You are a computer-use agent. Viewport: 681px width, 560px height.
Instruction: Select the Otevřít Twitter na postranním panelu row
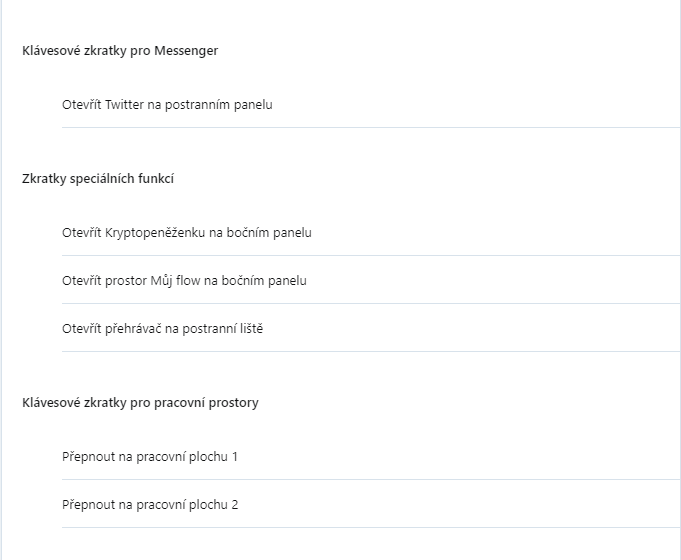pos(371,104)
